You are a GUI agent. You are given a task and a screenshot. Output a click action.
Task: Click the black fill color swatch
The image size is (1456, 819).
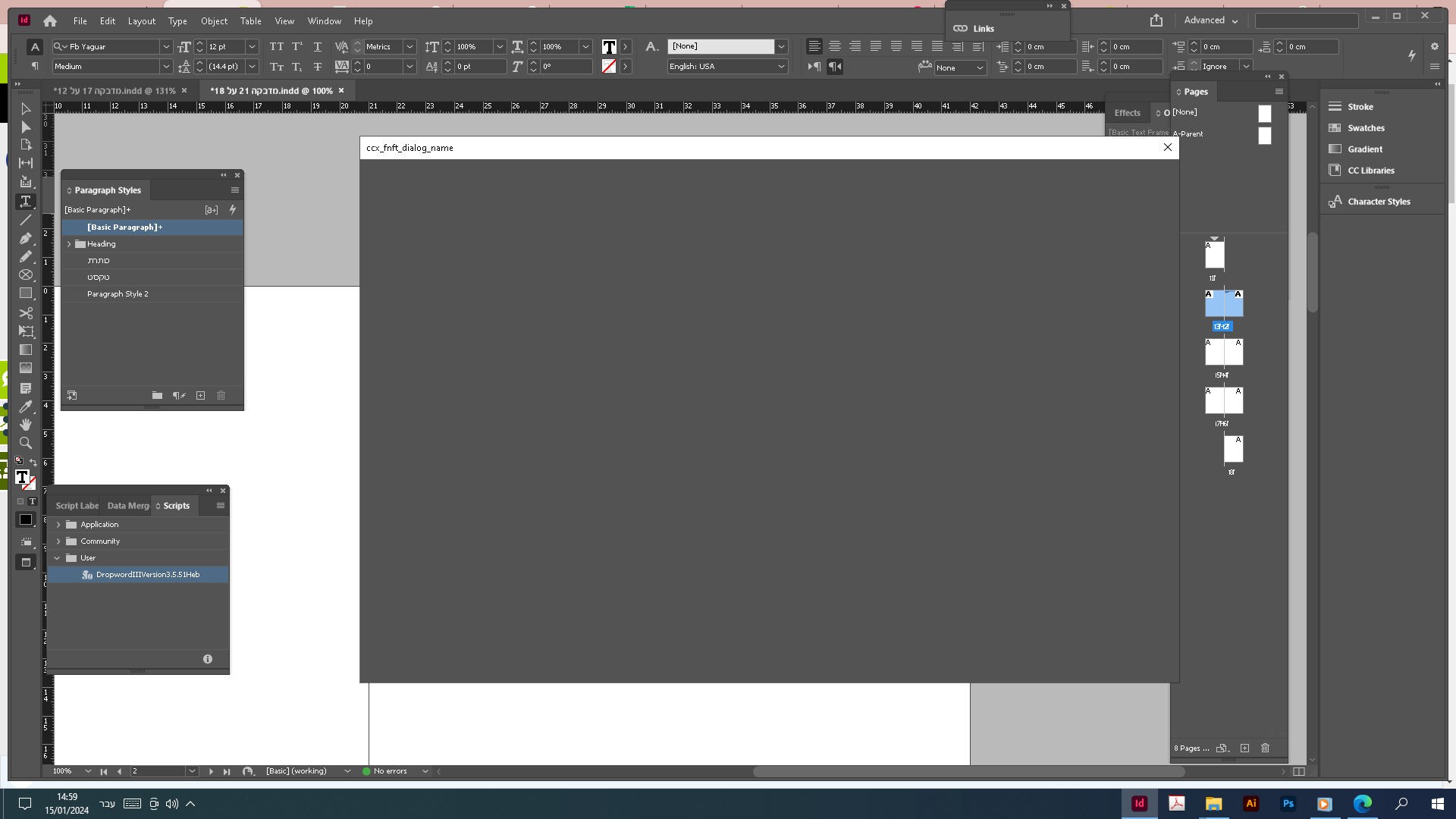pos(25,519)
